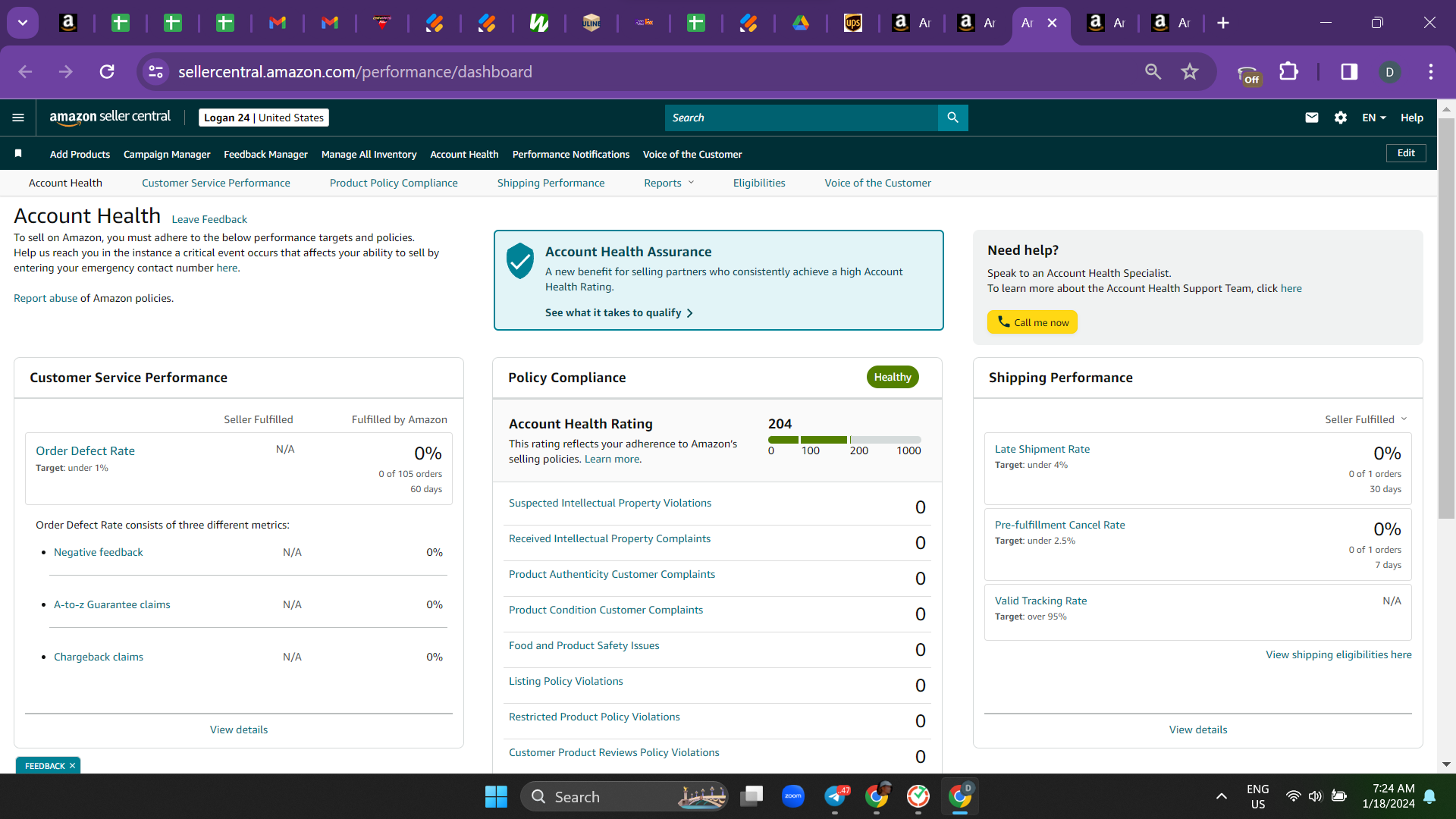The width and height of the screenshot is (1456, 819).
Task: Open Zoom from the taskbar
Action: tap(793, 796)
